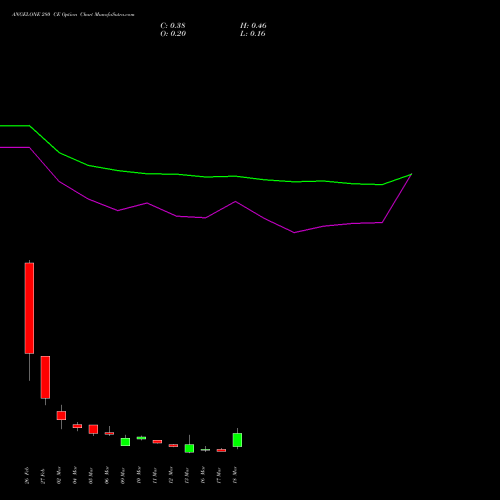
Task: Select the 26 Feb date label
Action: point(27,475)
